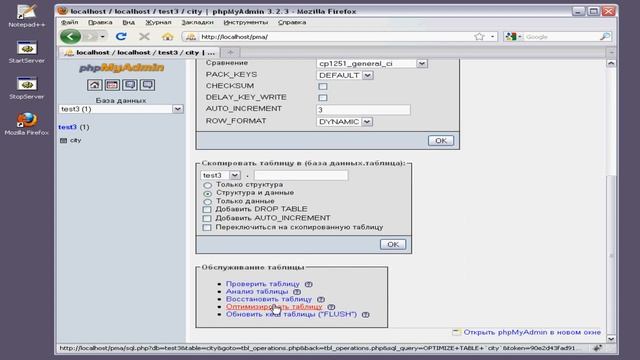Click site identity icon in address bar
This screenshot has height=360, width=640.
(x=191, y=37)
